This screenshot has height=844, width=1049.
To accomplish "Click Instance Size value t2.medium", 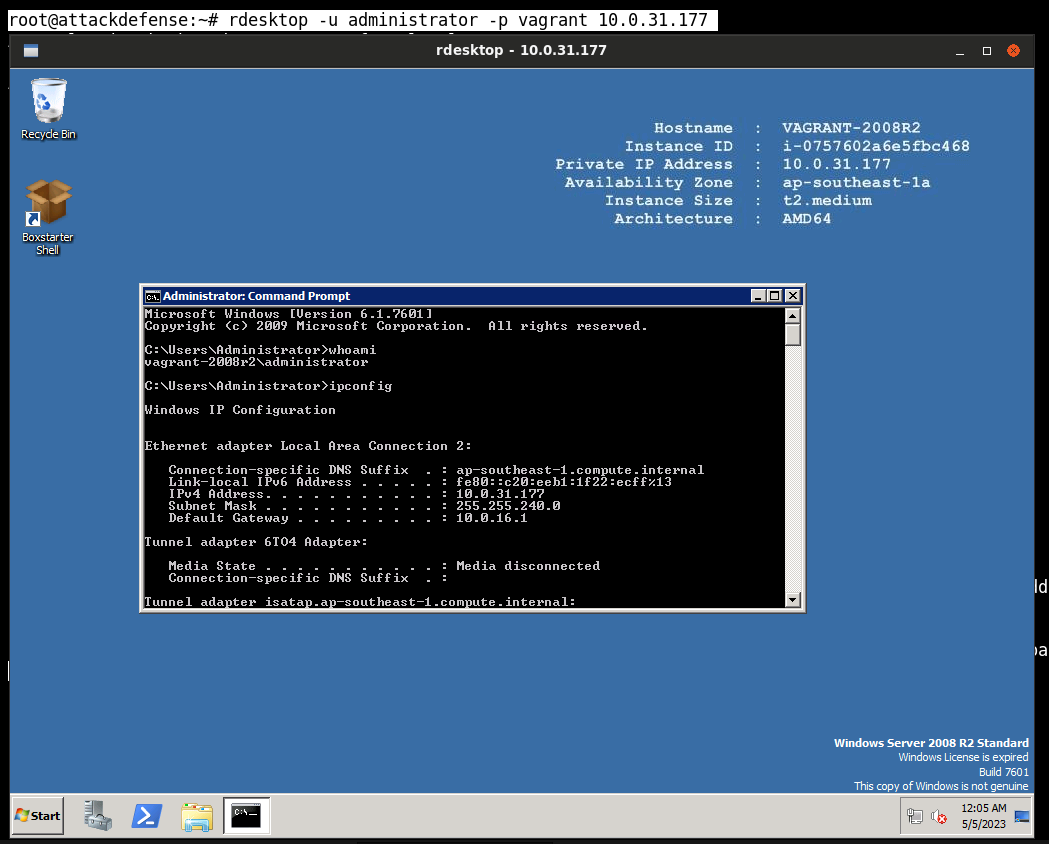I will pyautogui.click(x=828, y=201).
